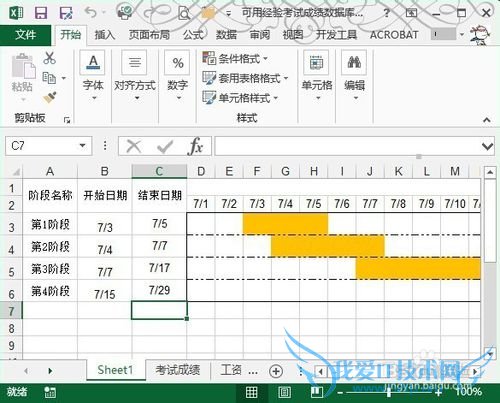Click the vertical scrollbar up arrow
The height and width of the screenshot is (403, 500).
(x=490, y=172)
